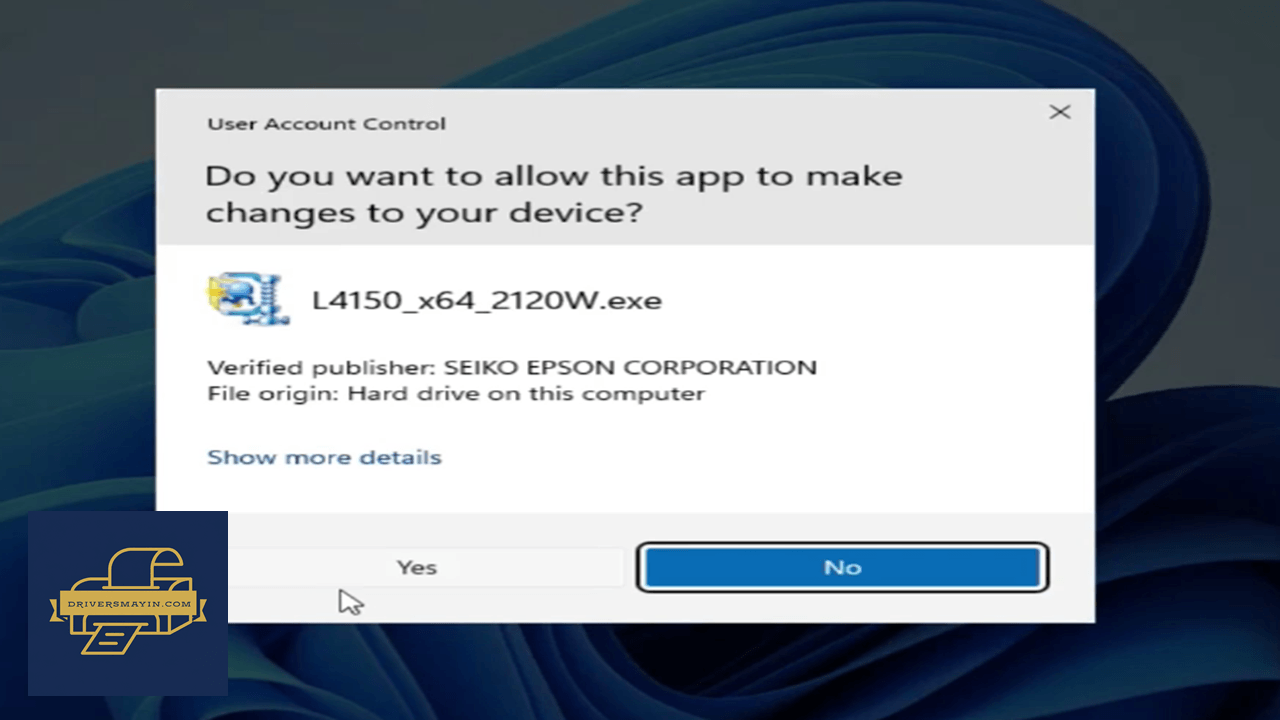Select the L4150_x64_2120W.exe file name

[487, 300]
